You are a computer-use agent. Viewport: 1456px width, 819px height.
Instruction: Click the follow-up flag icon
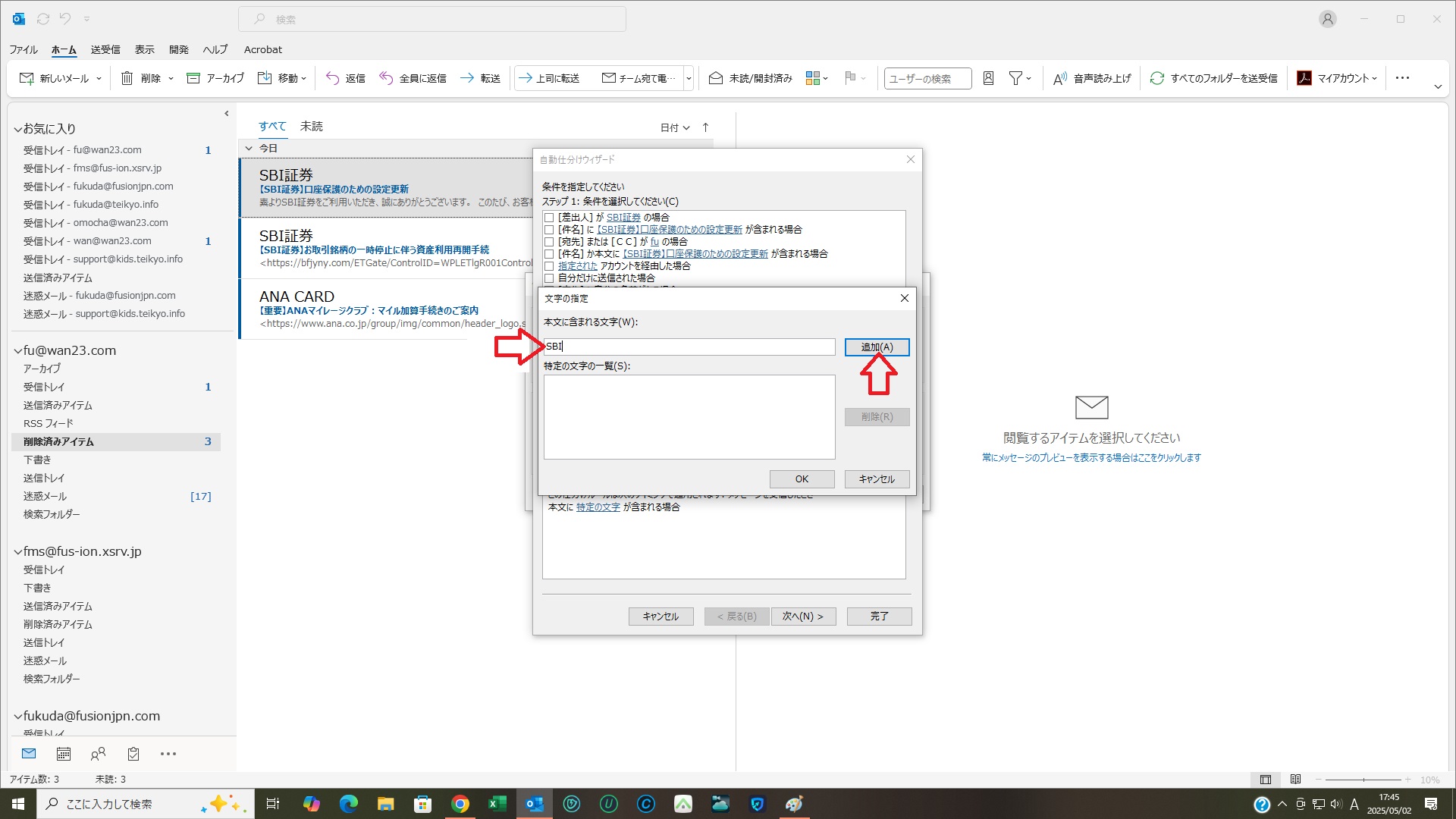(x=850, y=78)
